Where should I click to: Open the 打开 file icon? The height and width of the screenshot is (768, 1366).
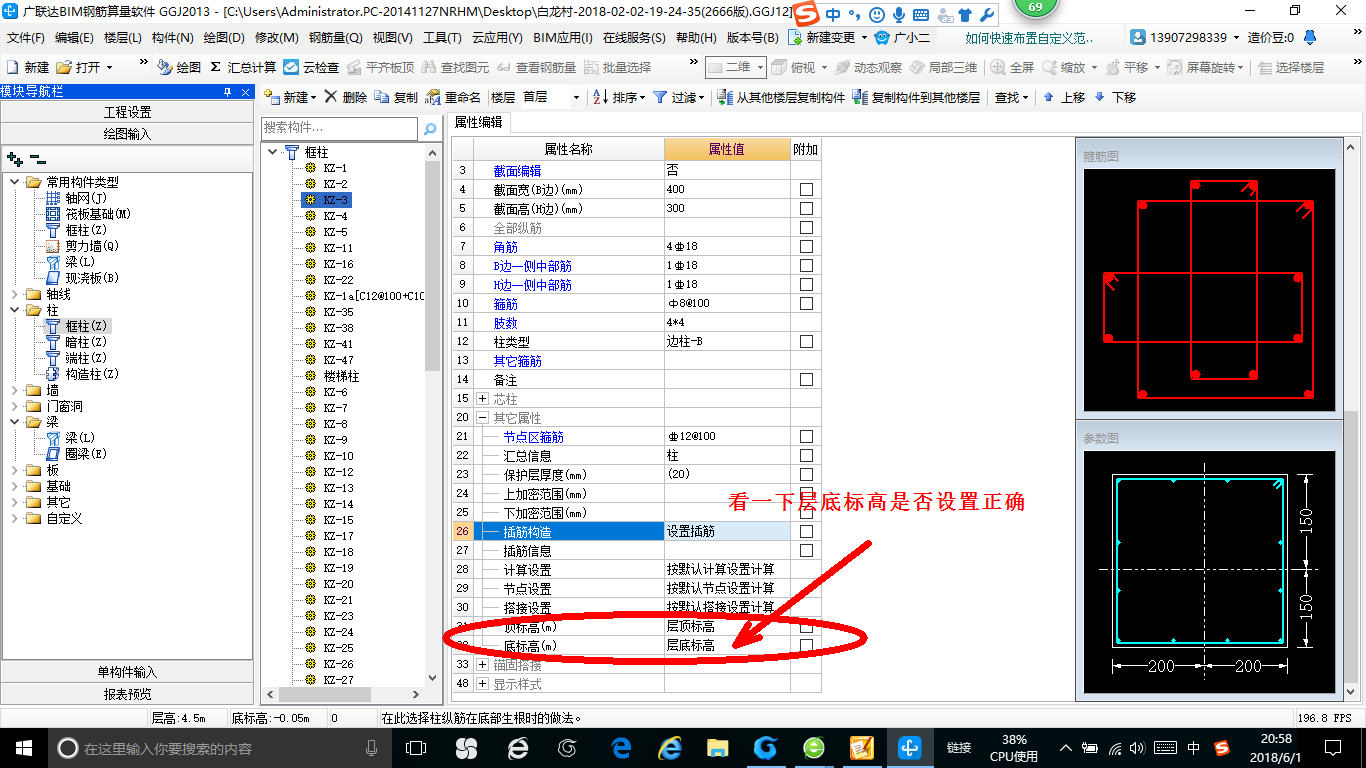tap(64, 67)
